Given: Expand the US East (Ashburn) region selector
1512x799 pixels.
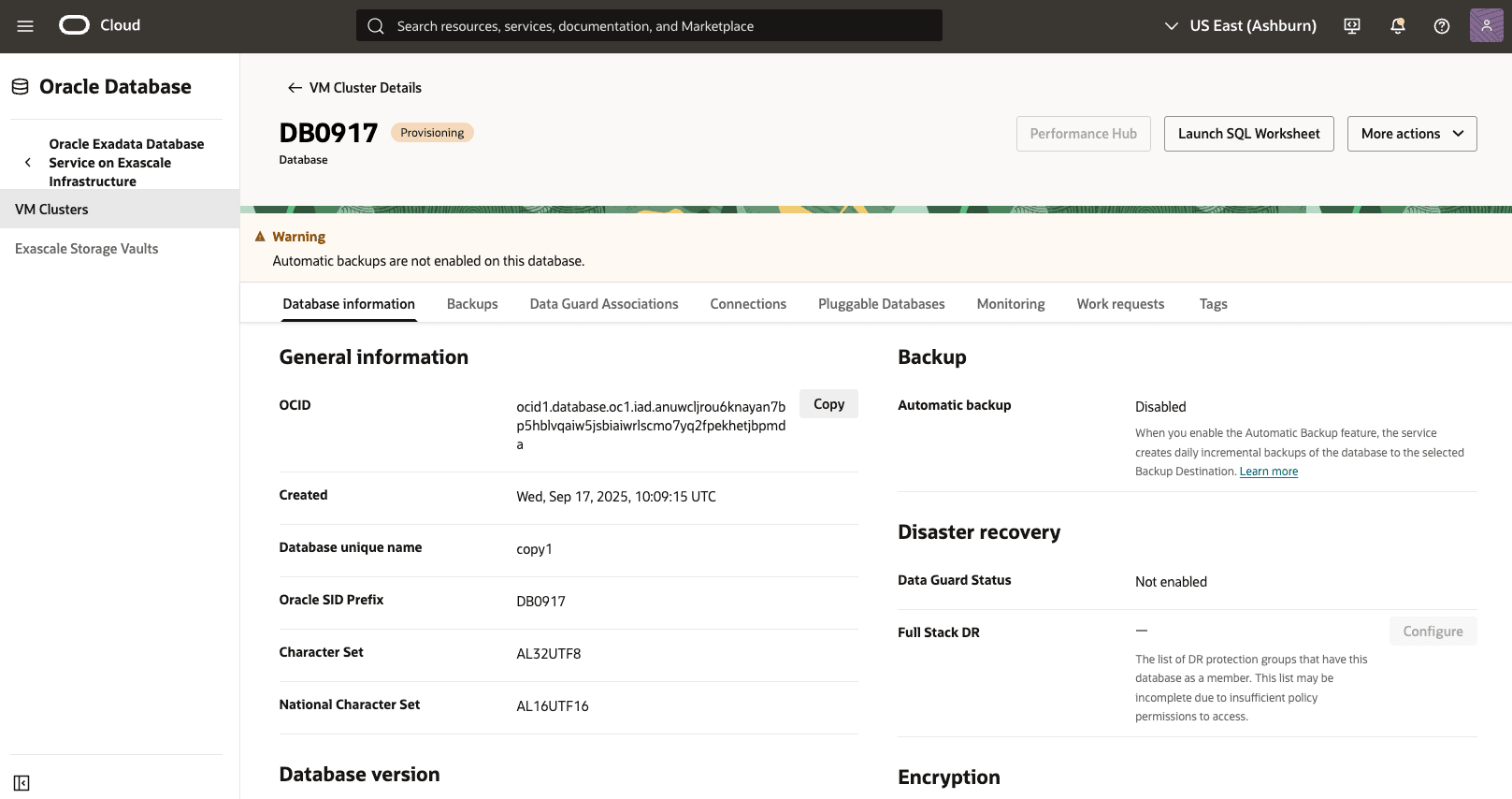Looking at the screenshot, I should 1240,26.
